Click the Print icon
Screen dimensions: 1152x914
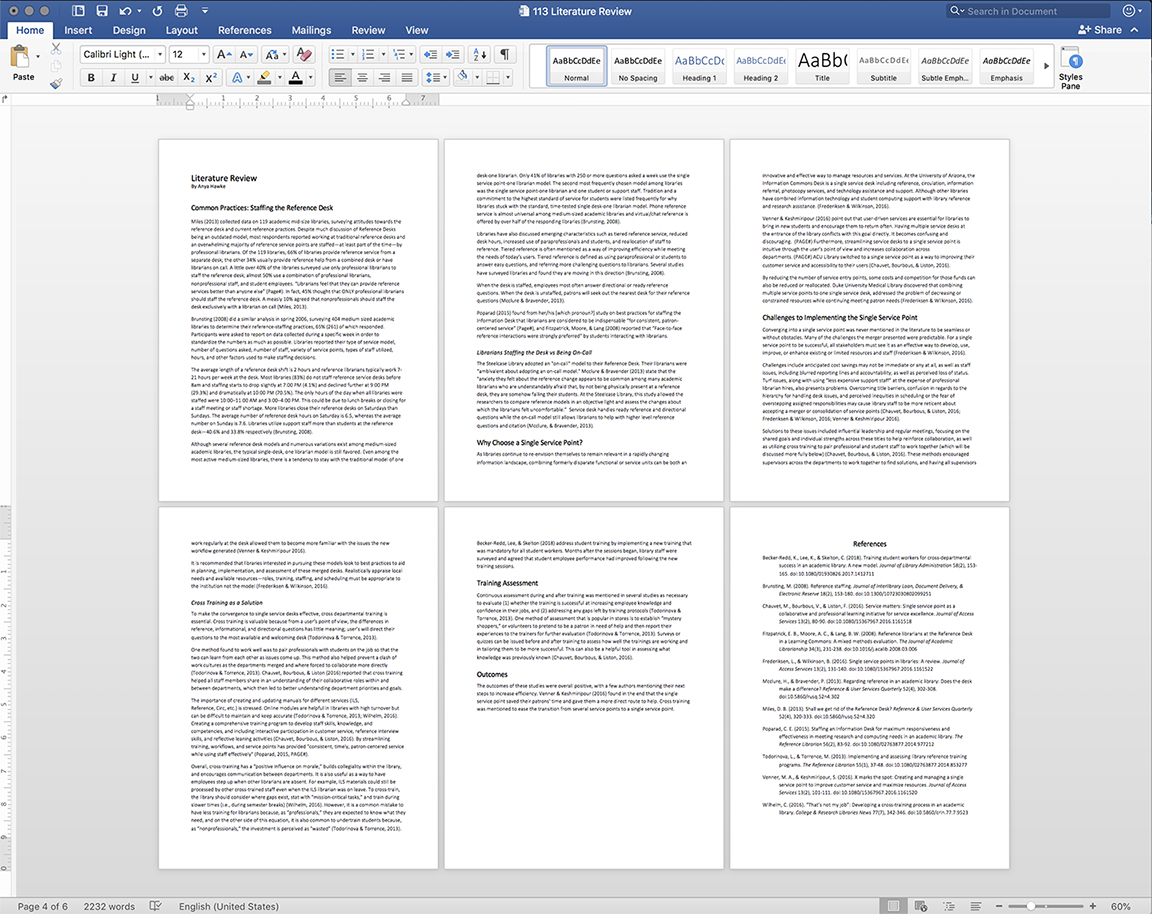pyautogui.click(x=181, y=11)
